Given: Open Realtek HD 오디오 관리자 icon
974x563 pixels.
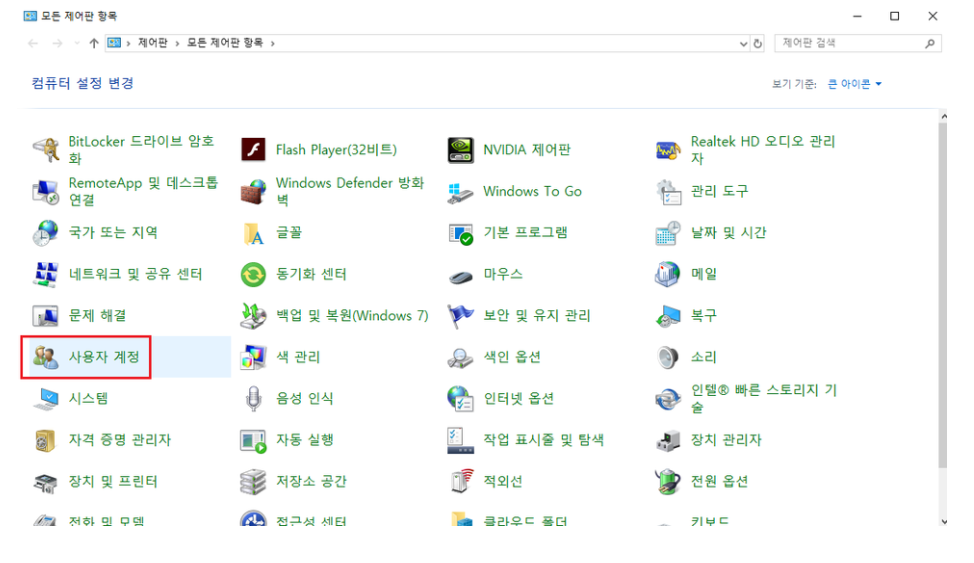Looking at the screenshot, I should [668, 150].
